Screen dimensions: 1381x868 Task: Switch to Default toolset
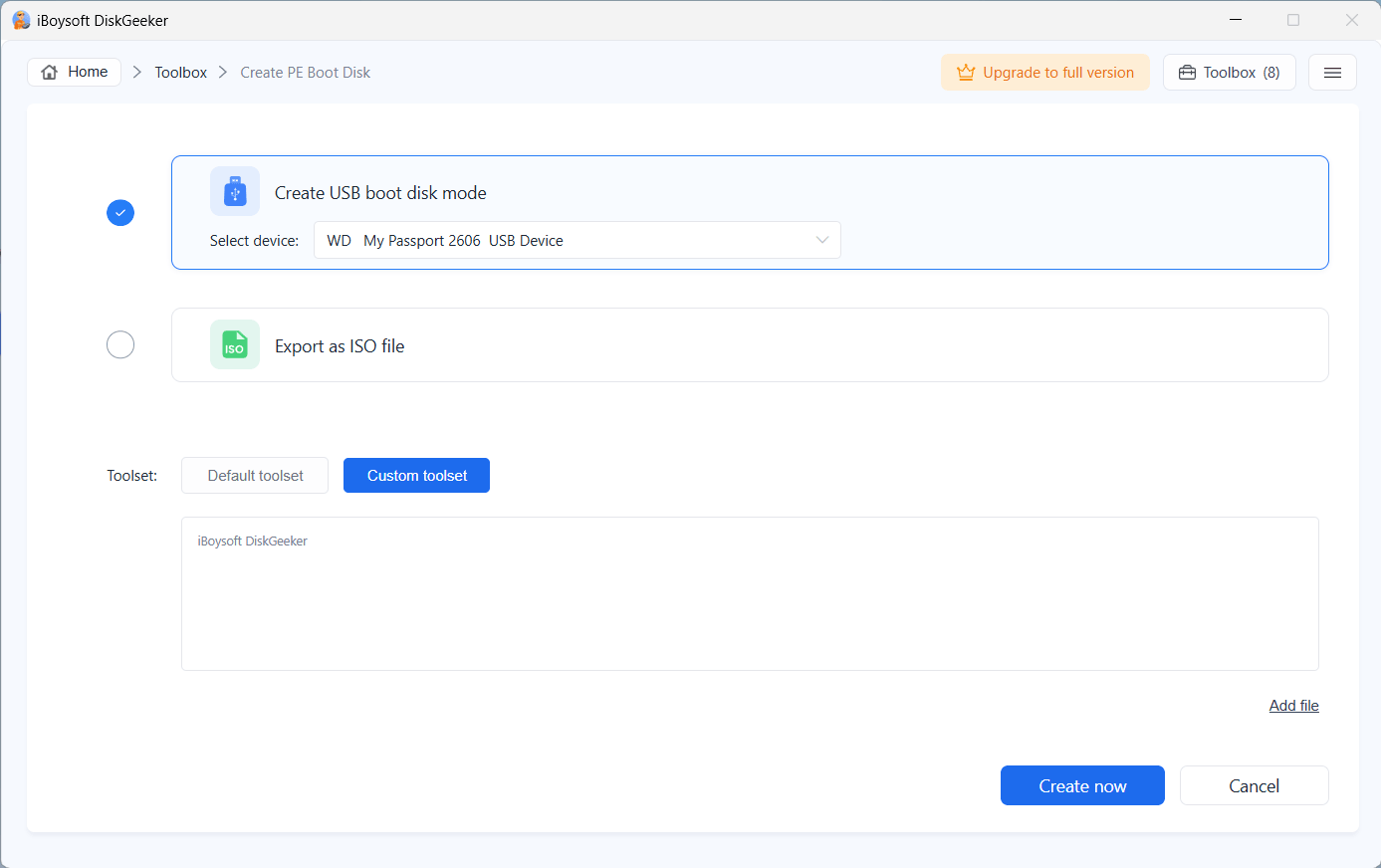pos(255,476)
